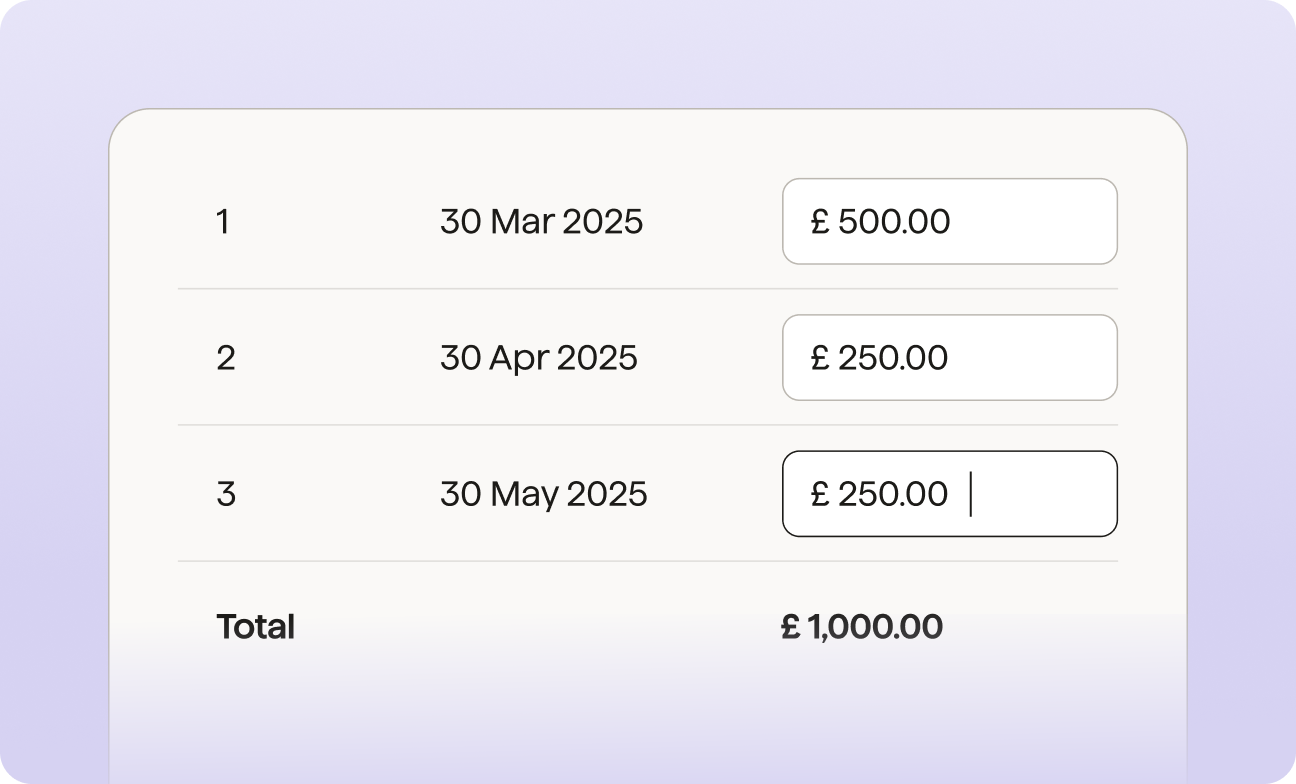This screenshot has width=1296, height=784.
Task: Click the purple background above the card
Action: 647,52
